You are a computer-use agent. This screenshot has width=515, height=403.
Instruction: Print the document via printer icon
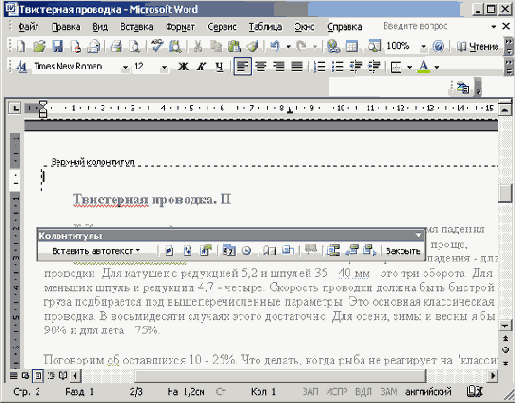point(116,46)
